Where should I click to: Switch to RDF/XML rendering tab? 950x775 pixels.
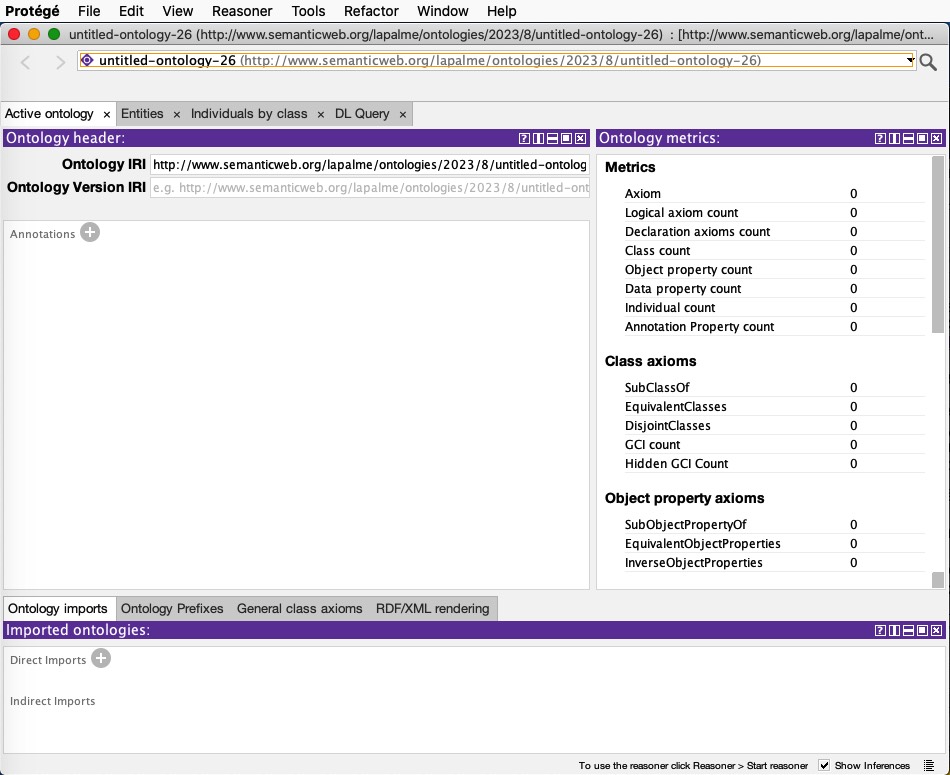432,608
